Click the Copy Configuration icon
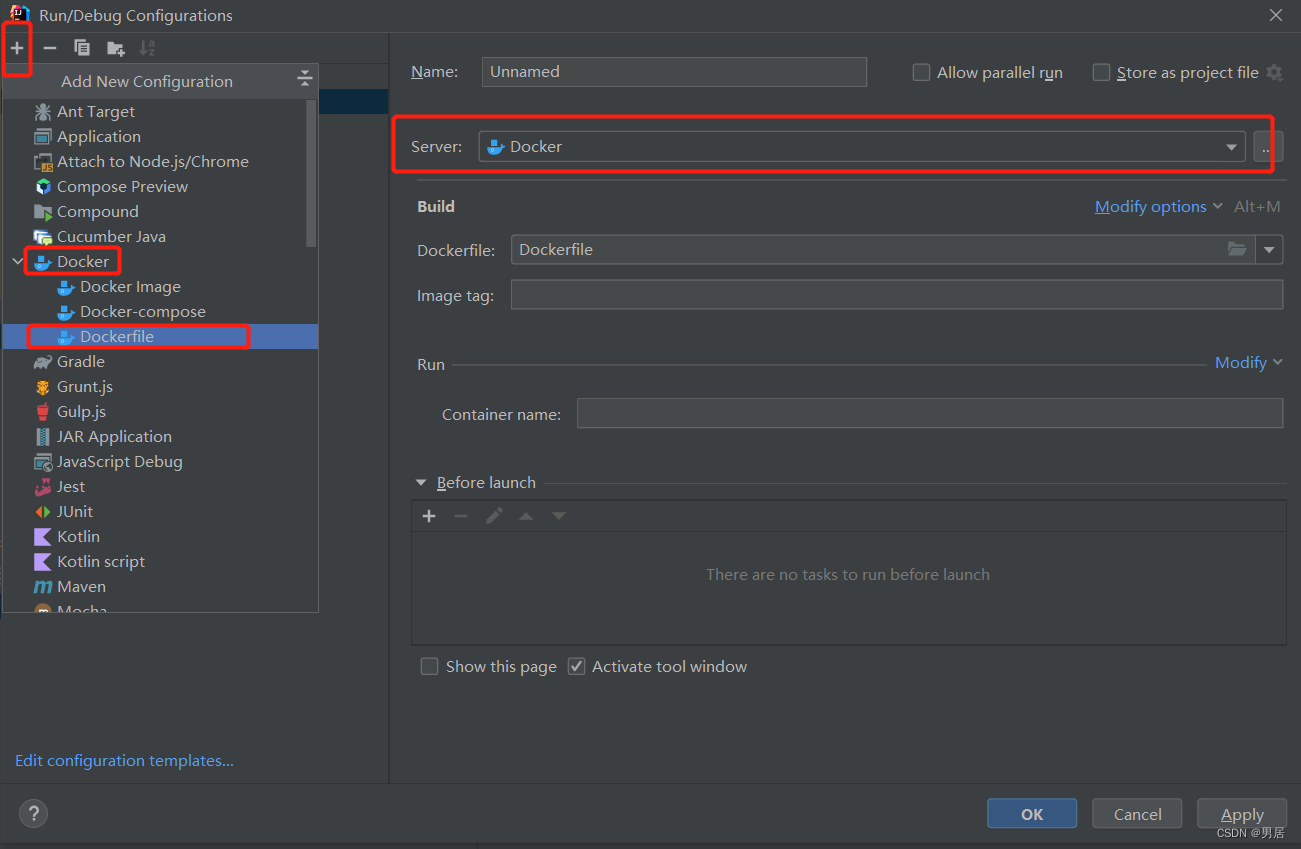Viewport: 1301px width, 849px height. 82,48
